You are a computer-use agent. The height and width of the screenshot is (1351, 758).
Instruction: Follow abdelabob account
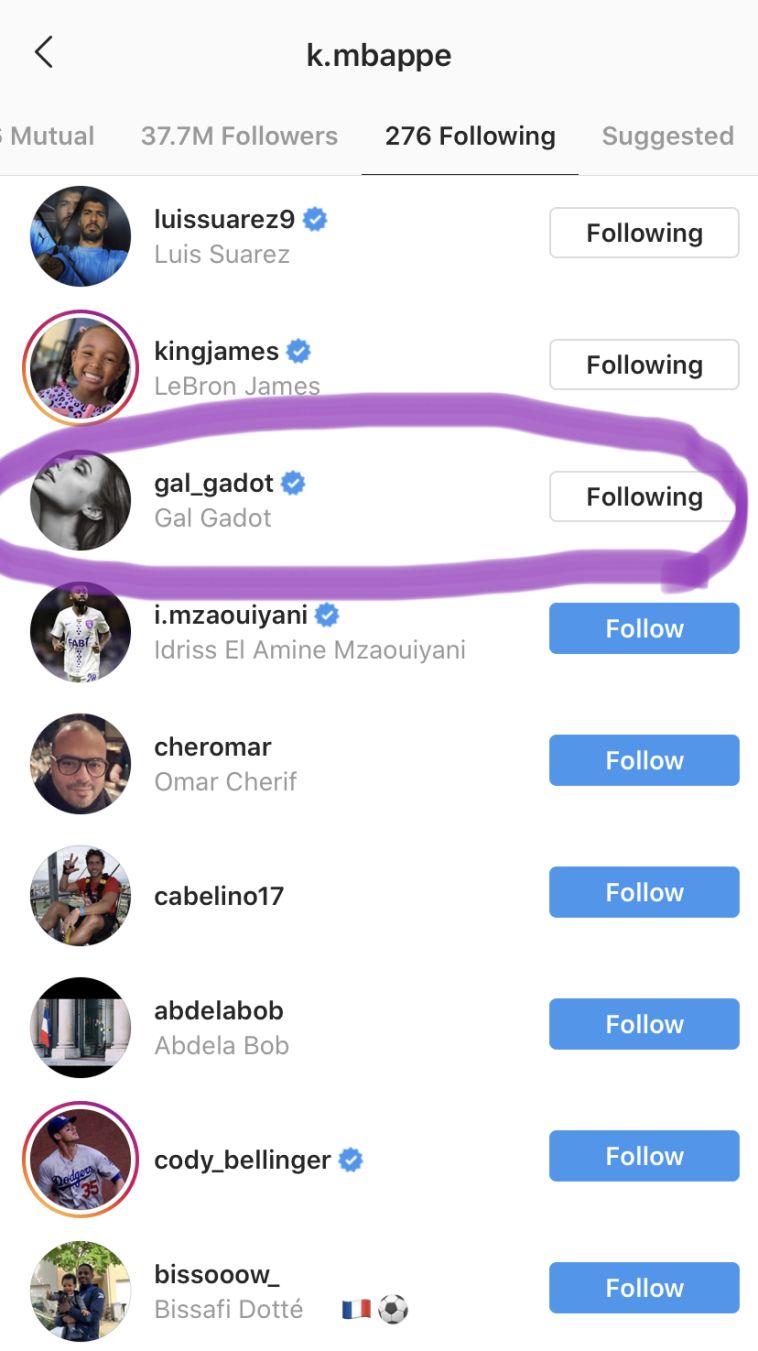pos(644,1025)
